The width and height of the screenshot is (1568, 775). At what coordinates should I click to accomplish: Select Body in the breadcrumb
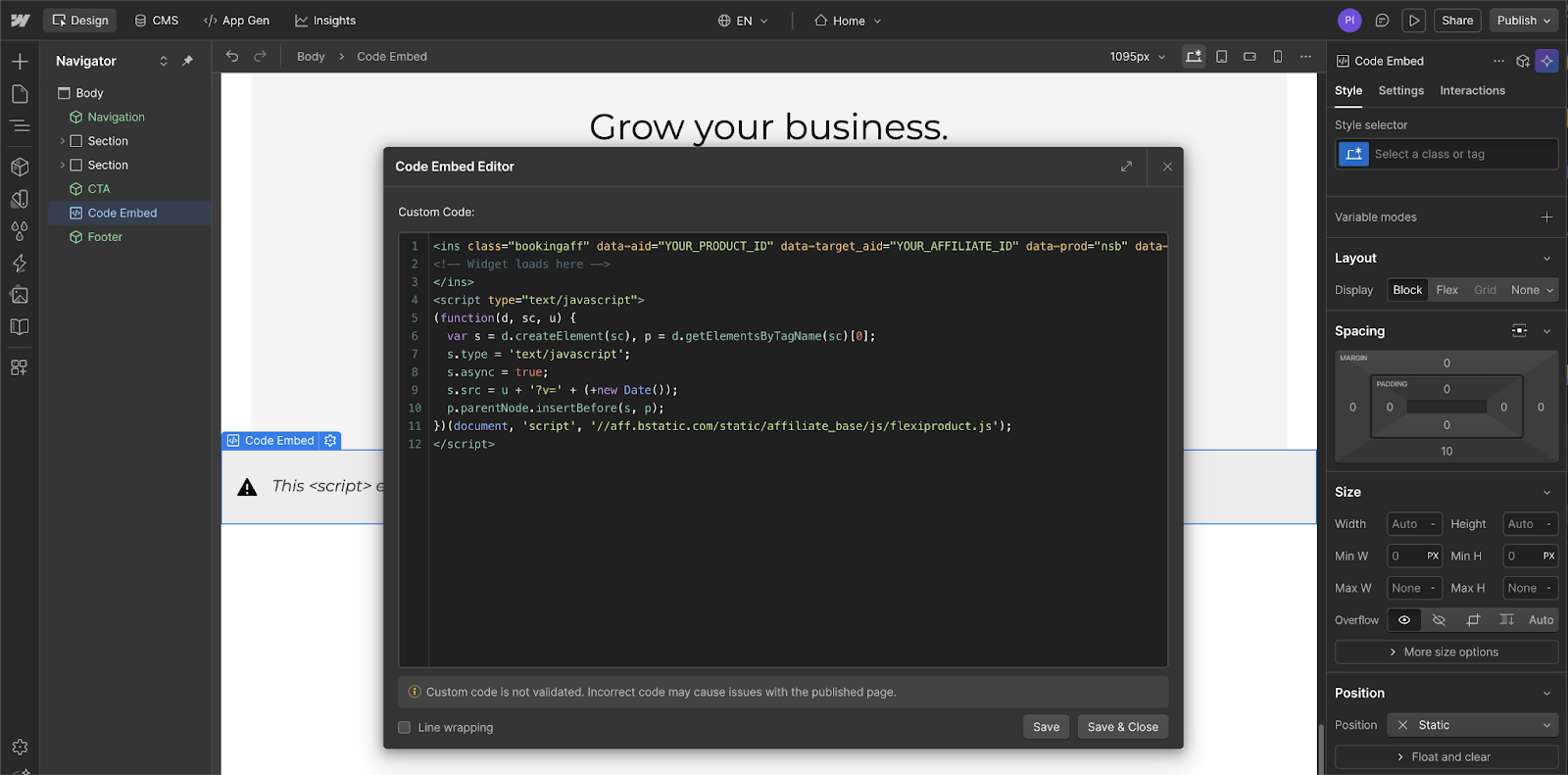(311, 57)
